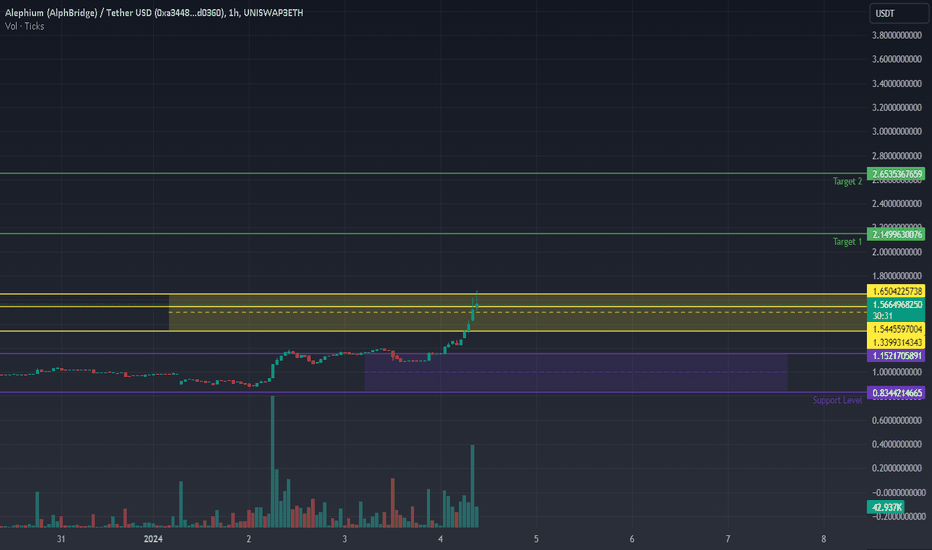Click the 2024 date label on time axis

[153, 539]
